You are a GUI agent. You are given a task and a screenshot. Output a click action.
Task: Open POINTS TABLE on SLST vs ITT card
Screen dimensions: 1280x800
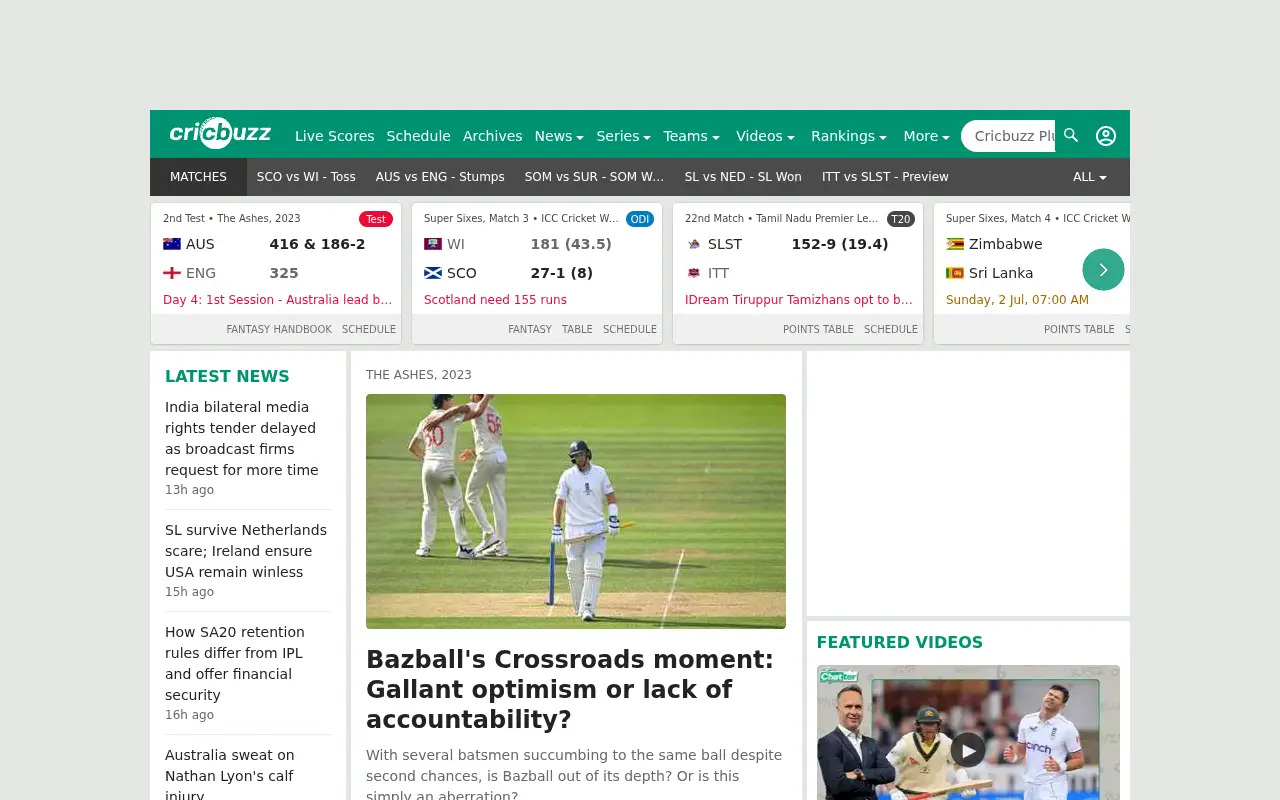[818, 329]
